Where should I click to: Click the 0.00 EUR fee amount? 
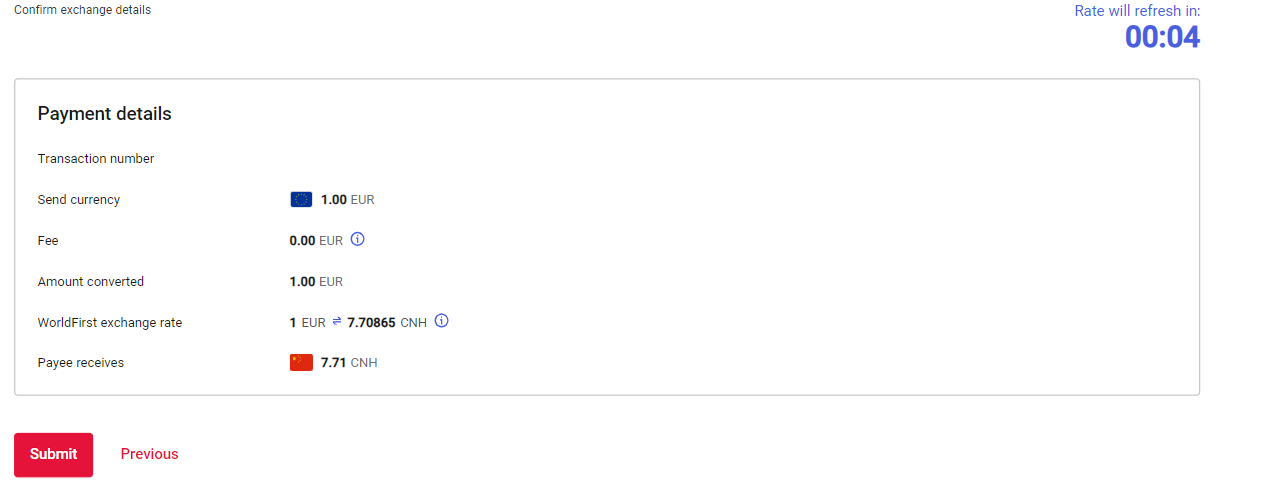(x=316, y=241)
